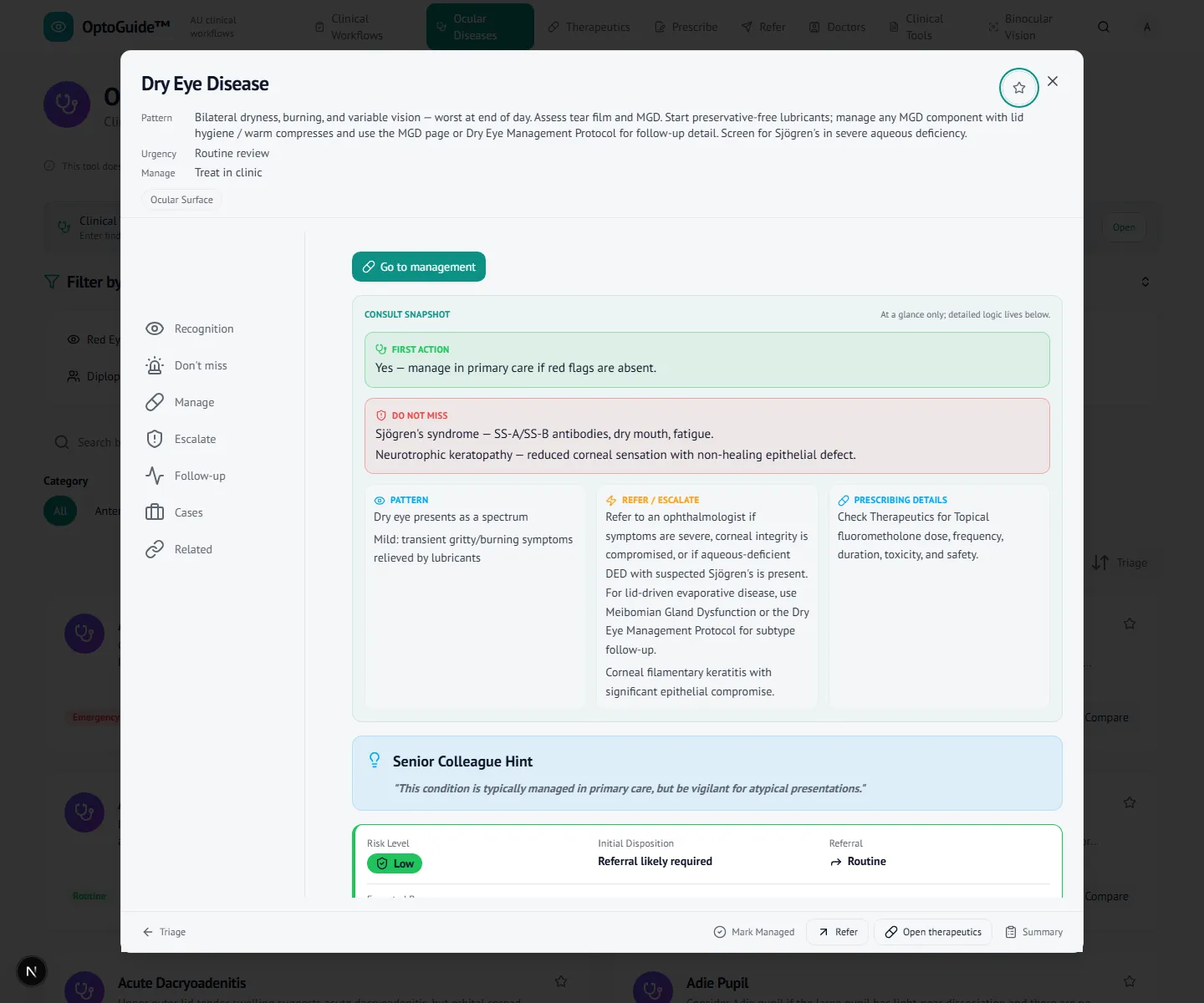Click Go to management button
This screenshot has width=1204, height=1003.
pos(419,267)
